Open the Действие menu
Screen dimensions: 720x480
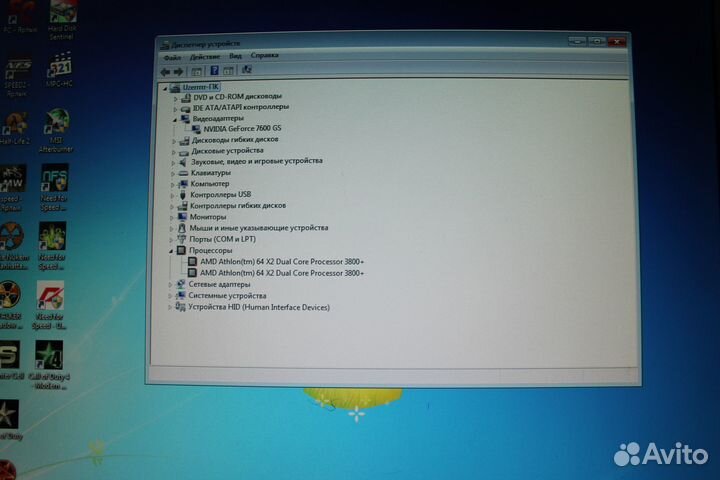click(205, 57)
